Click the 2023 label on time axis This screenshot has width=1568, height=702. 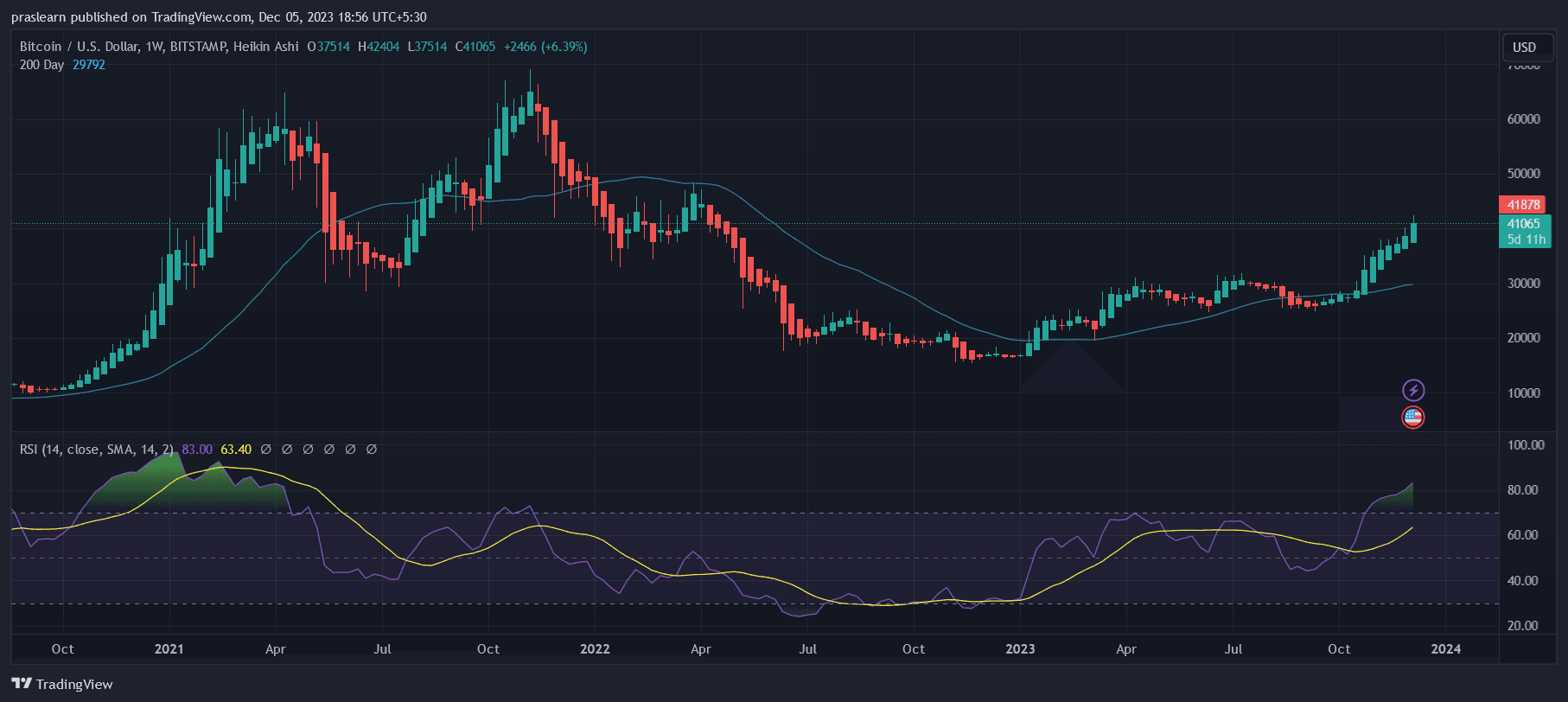[x=1020, y=649]
